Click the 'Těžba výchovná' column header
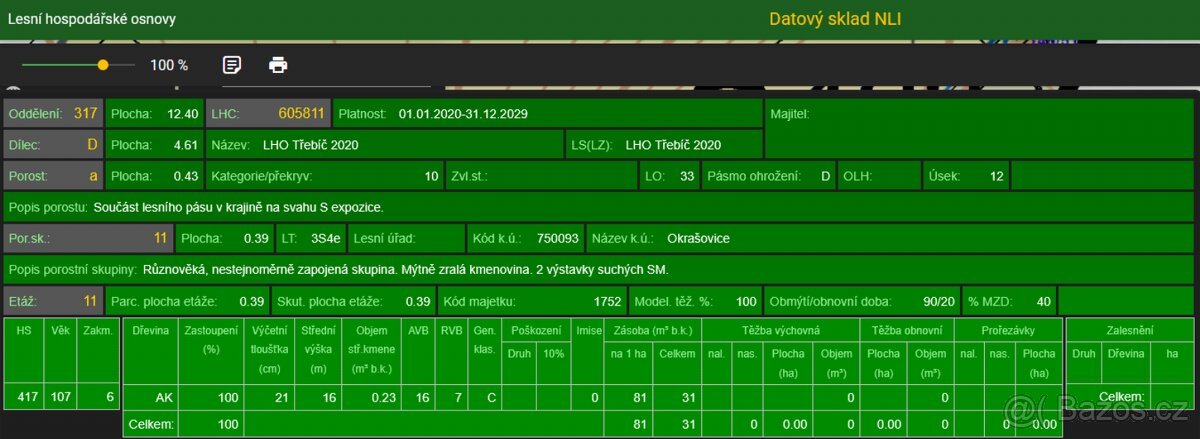 (781, 329)
